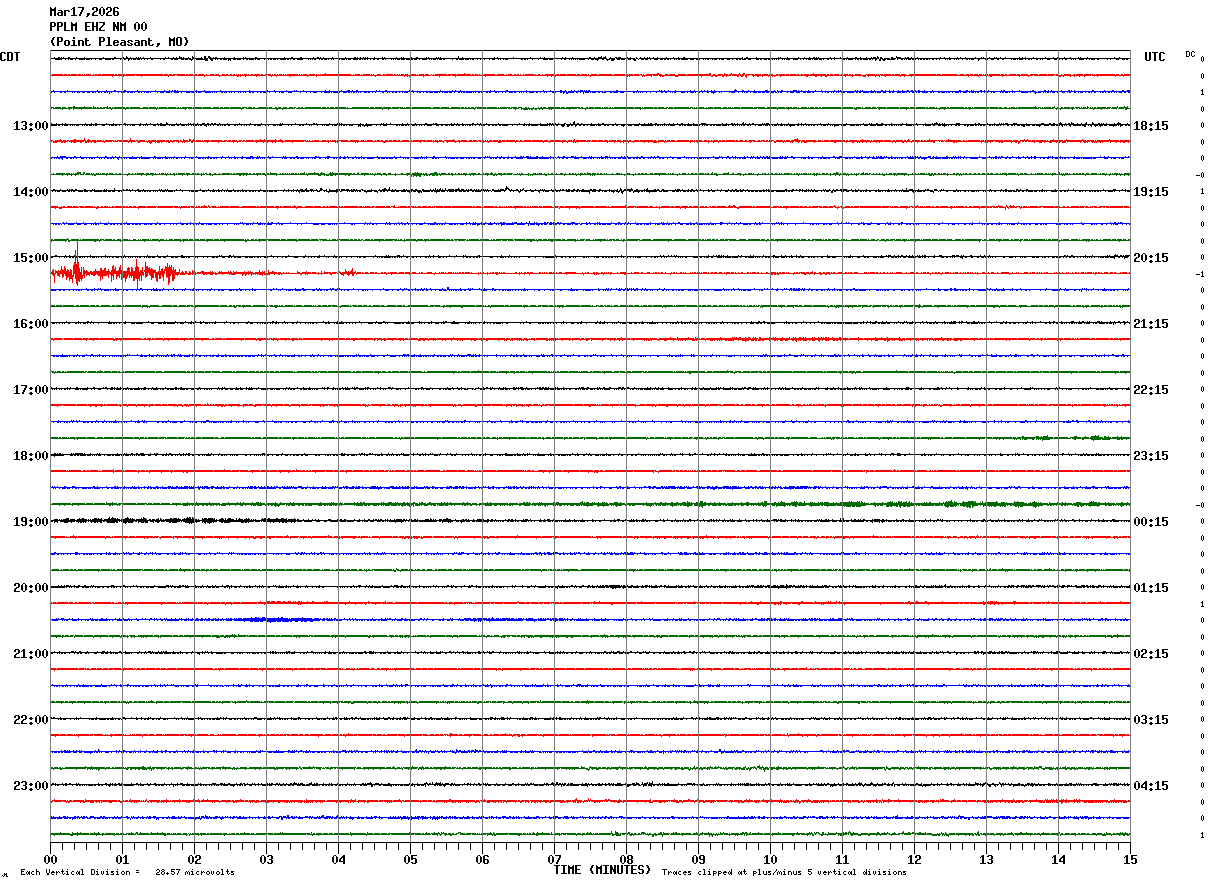The height and width of the screenshot is (886, 1210).
Task: Click the 04:15 UTC time label
Action: [1151, 786]
